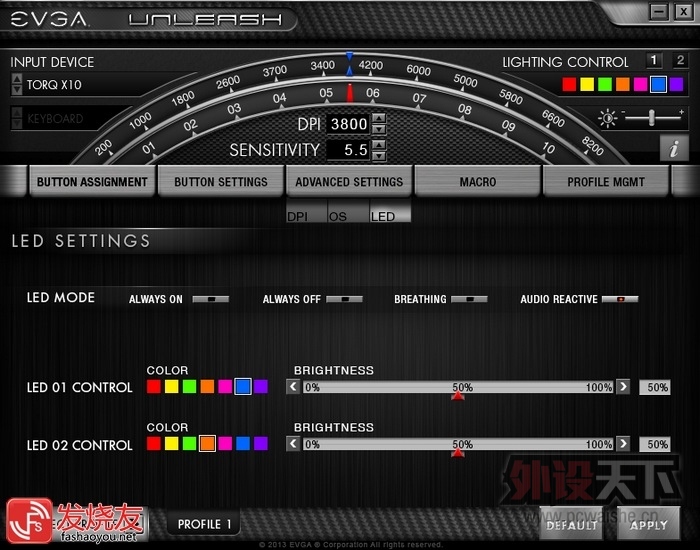This screenshot has height=550, width=700.
Task: Toggle the Audio Reactive LED mode
Action: click(x=620, y=299)
